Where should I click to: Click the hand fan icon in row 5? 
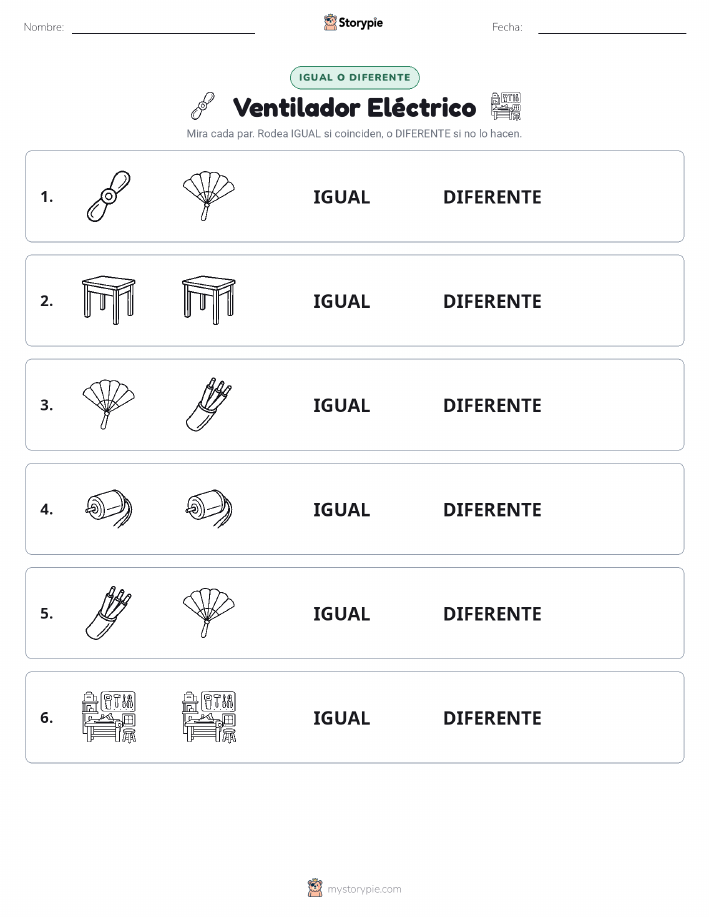pyautogui.click(x=209, y=613)
